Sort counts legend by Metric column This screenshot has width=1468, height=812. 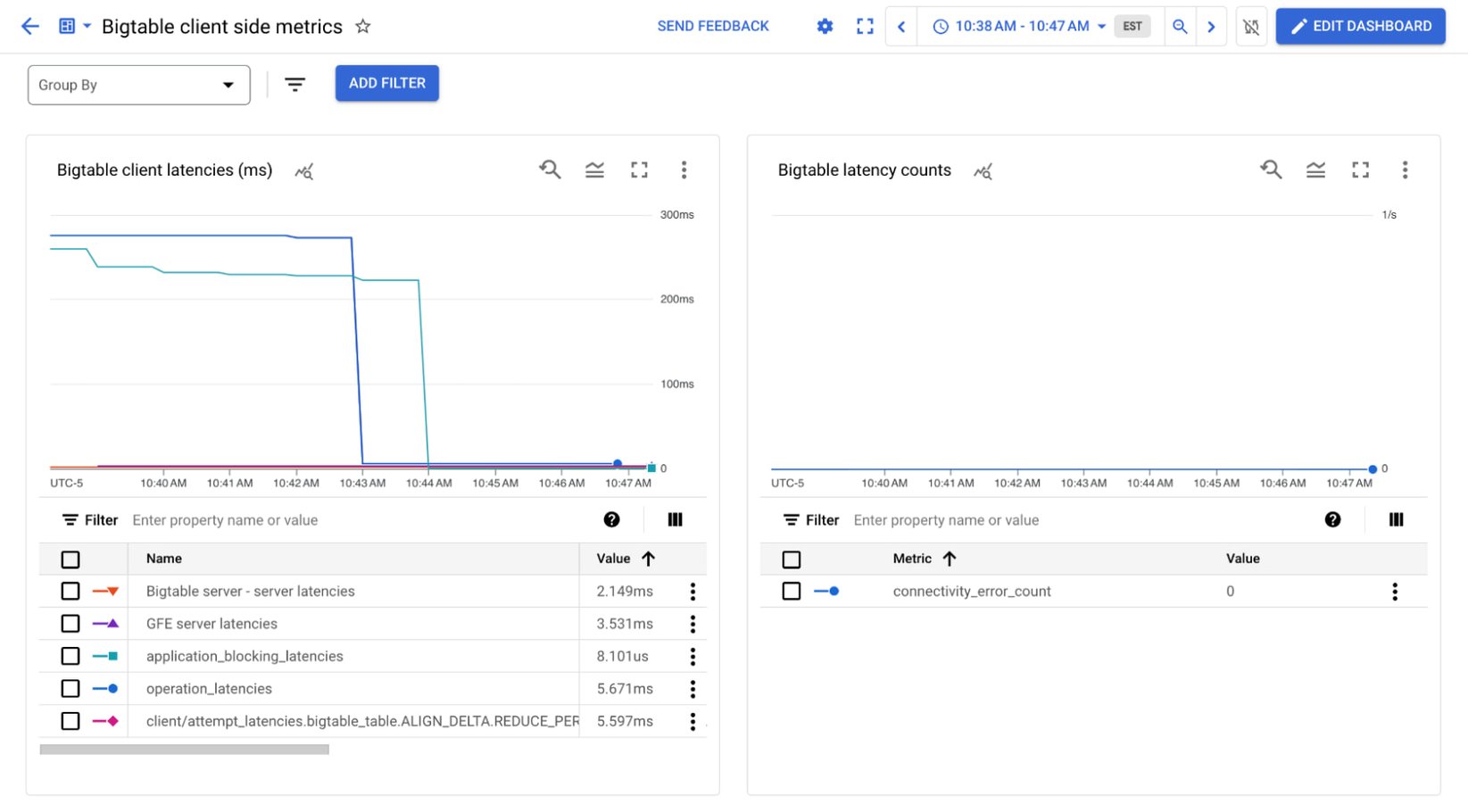925,559
